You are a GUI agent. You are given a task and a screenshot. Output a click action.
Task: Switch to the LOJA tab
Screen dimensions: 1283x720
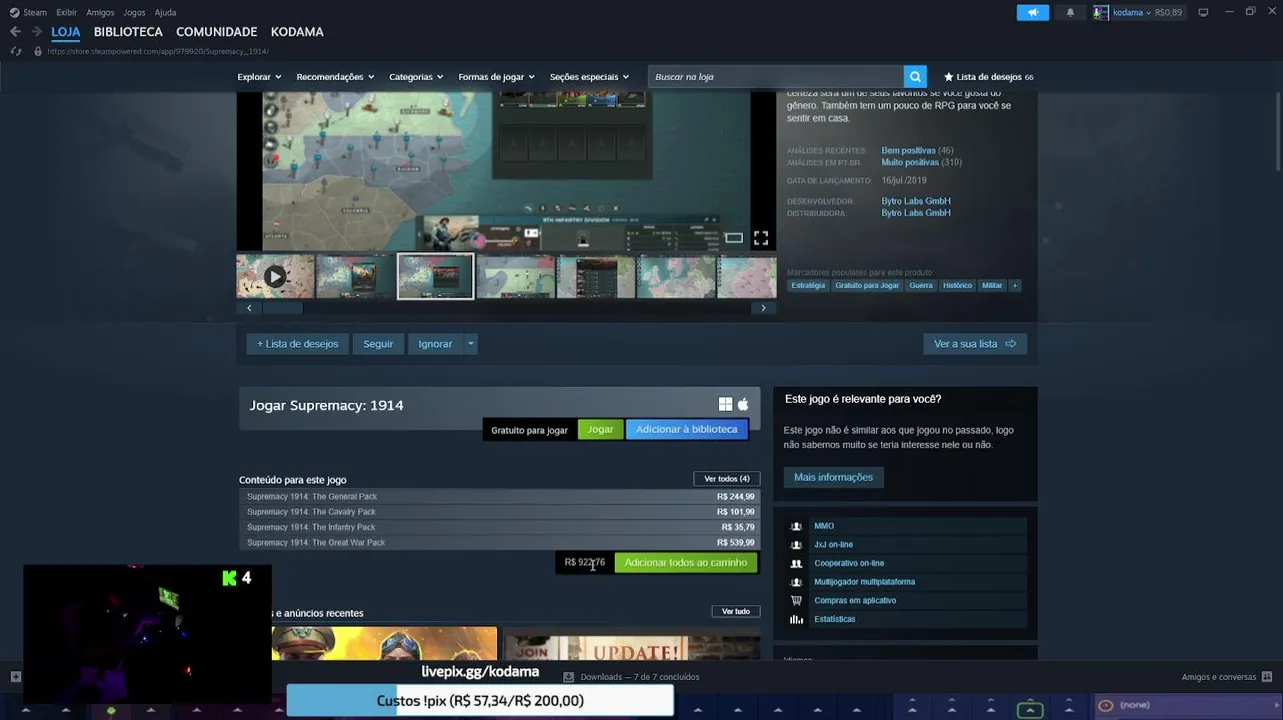66,32
